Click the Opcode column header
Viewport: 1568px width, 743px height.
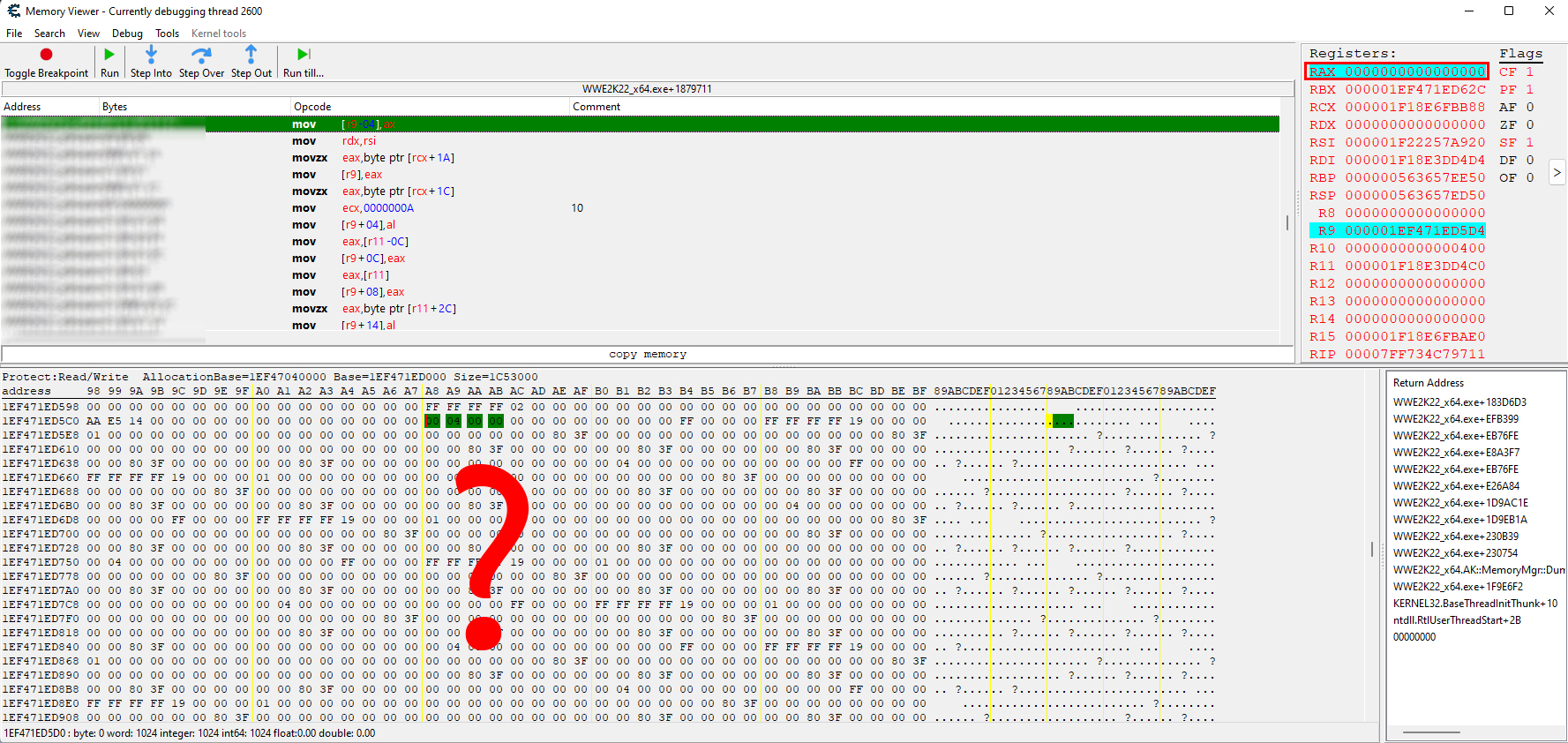coord(313,107)
